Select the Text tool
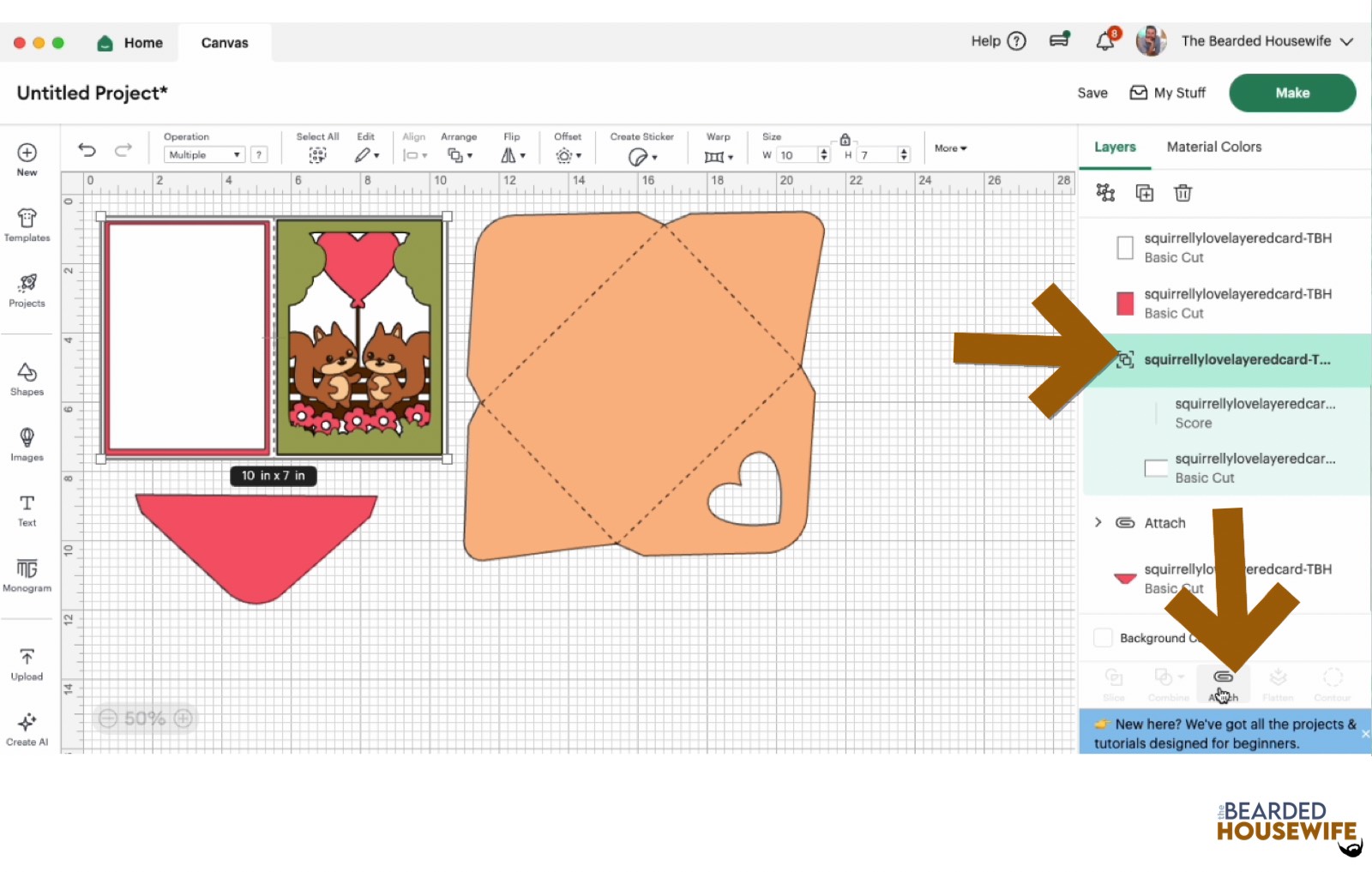This screenshot has height=872, width=1372. click(x=27, y=509)
